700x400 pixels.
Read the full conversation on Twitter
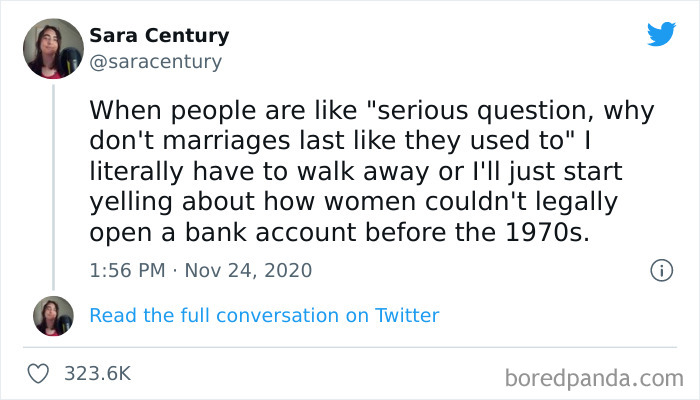264,315
